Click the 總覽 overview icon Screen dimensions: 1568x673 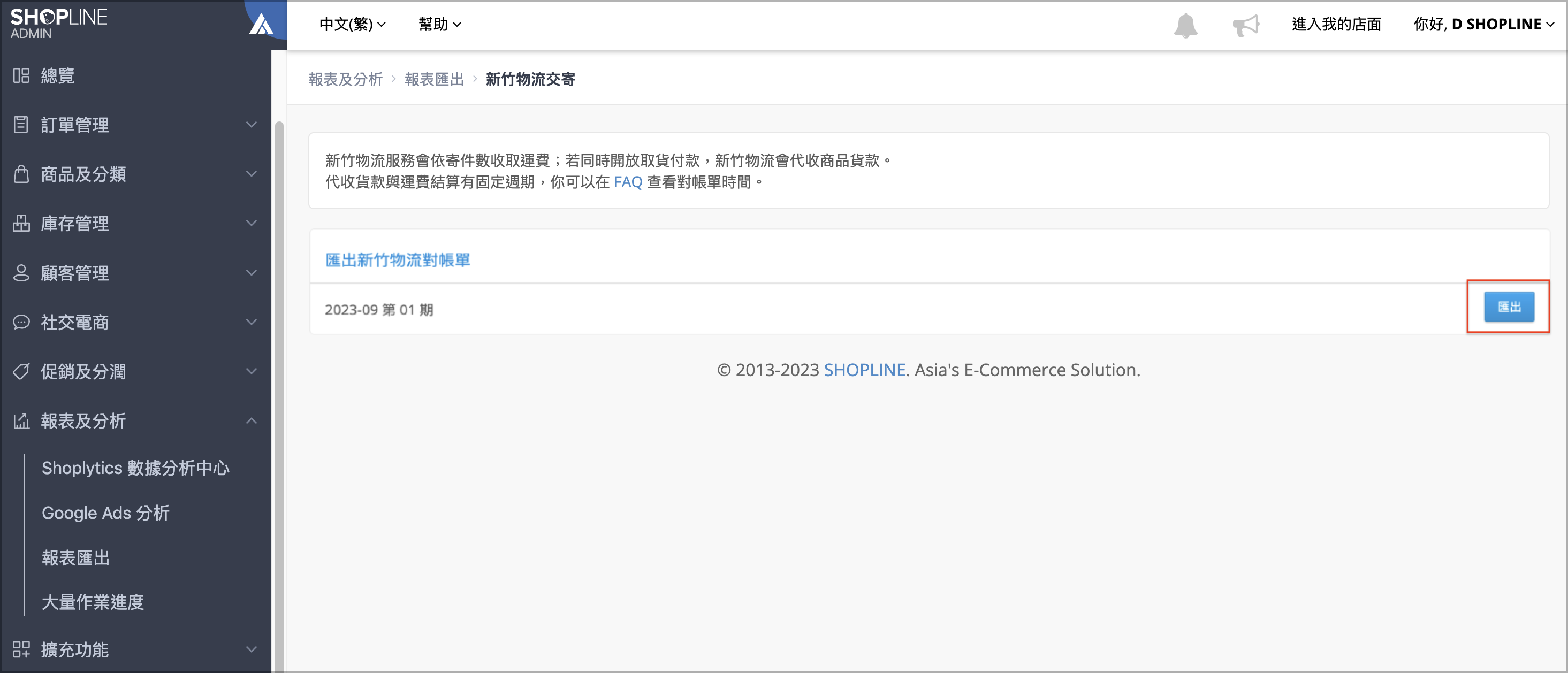[x=21, y=75]
